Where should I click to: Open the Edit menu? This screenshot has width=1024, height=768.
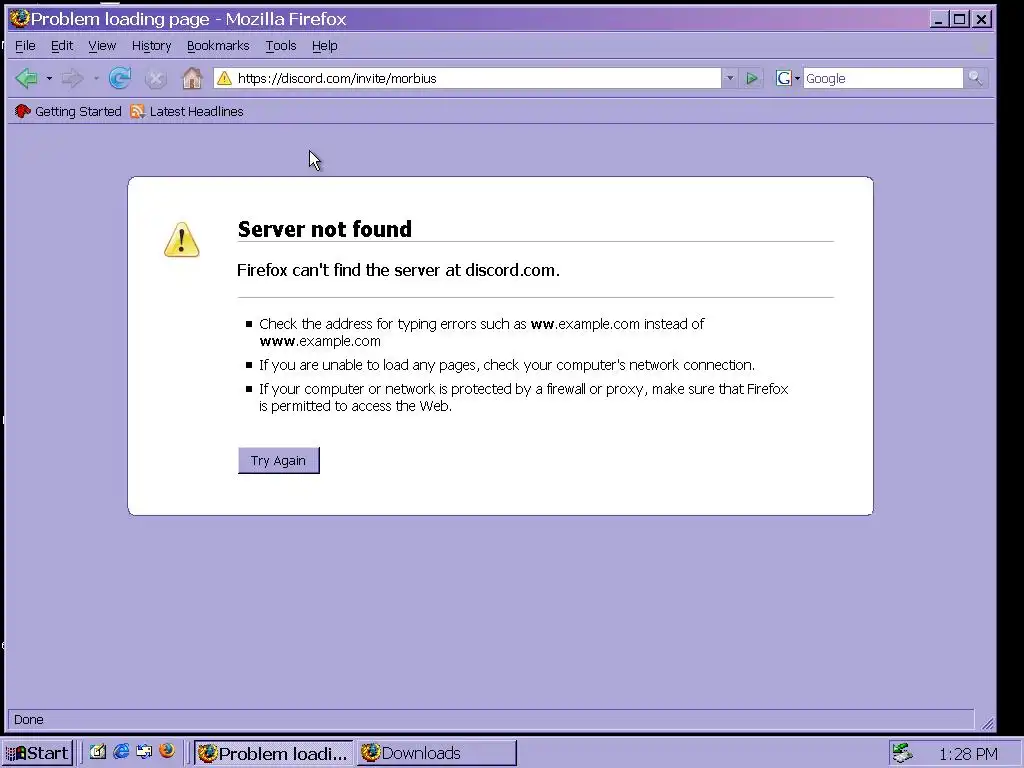pos(62,46)
